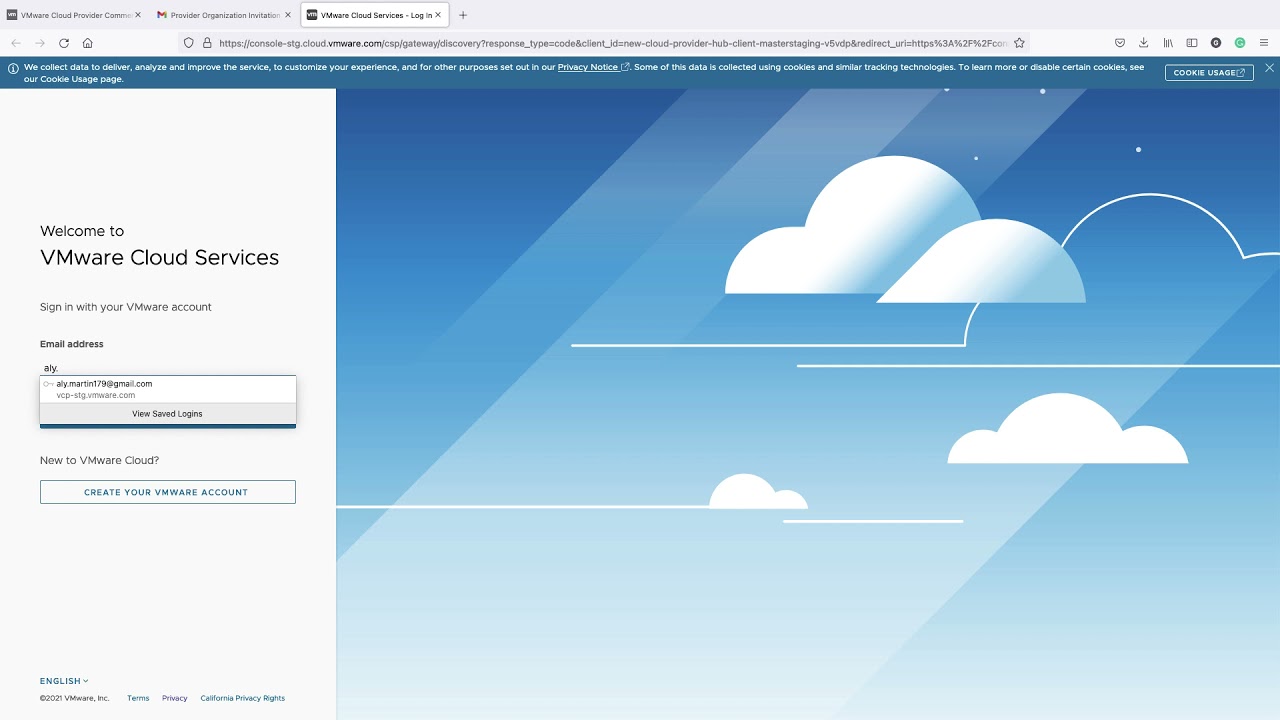1280x720 pixels.
Task: Click the padlock site security icon
Action: pos(206,43)
